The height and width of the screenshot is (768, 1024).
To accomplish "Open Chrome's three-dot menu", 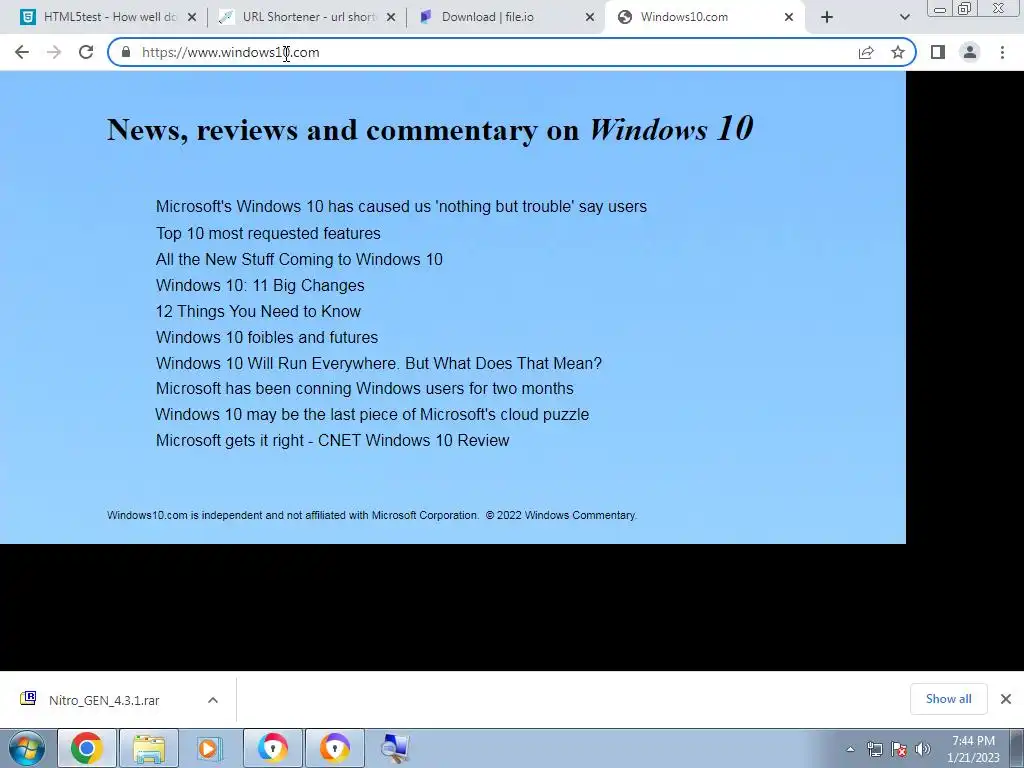I will tap(1002, 52).
